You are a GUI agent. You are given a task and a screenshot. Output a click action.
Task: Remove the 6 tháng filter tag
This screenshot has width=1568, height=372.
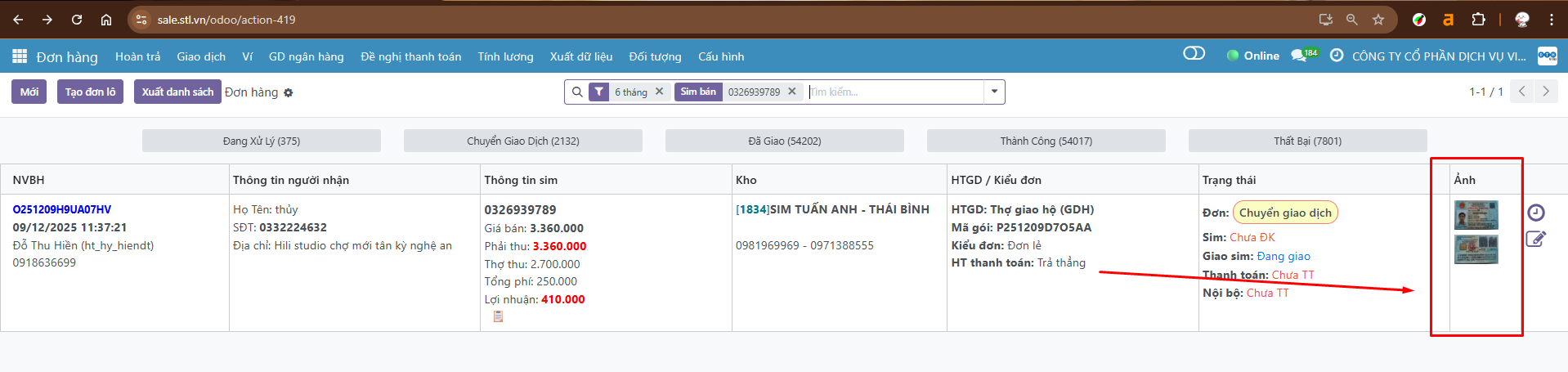(660, 92)
